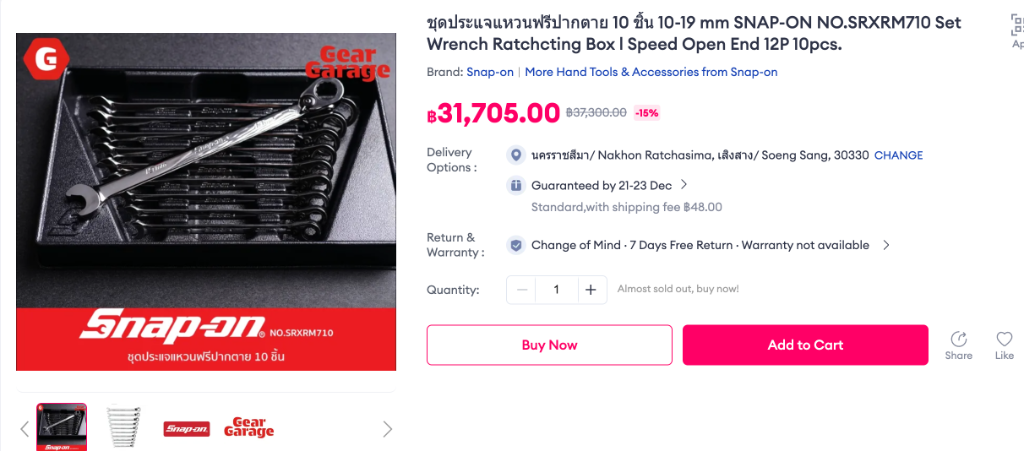Decrease quantity with minus button

coord(522,290)
